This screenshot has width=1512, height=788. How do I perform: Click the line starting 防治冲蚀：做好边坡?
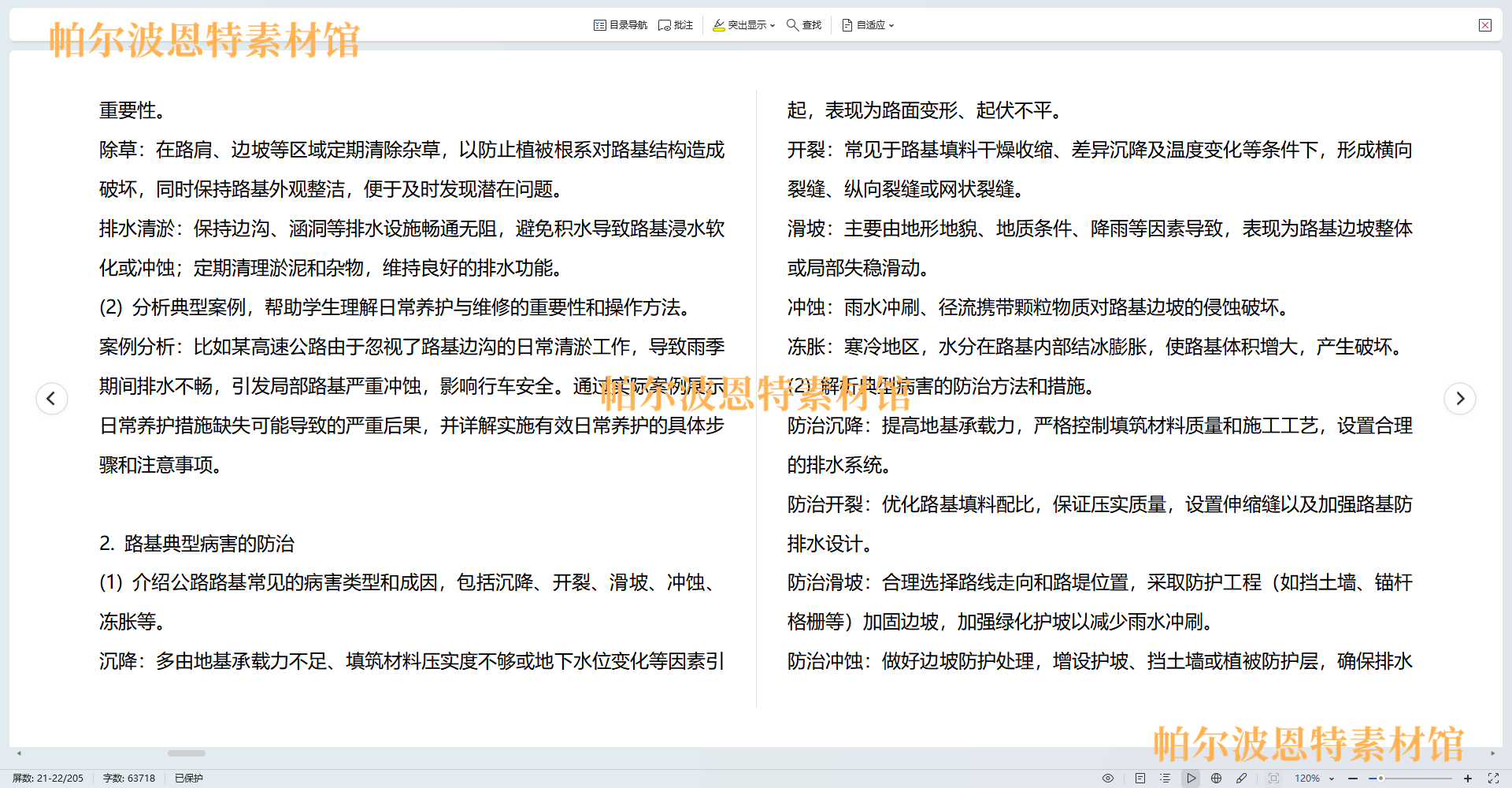coord(1100,661)
